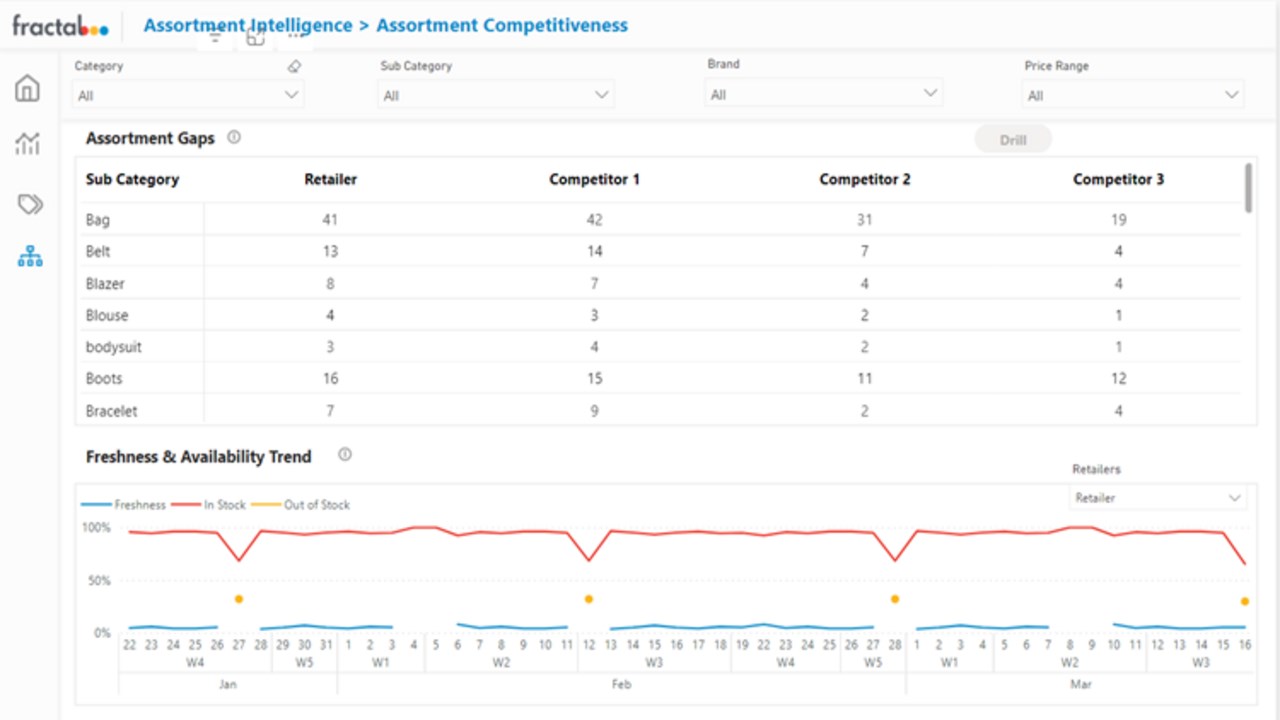1280x720 pixels.
Task: Open the Home page from the sidebar
Action: 27,88
